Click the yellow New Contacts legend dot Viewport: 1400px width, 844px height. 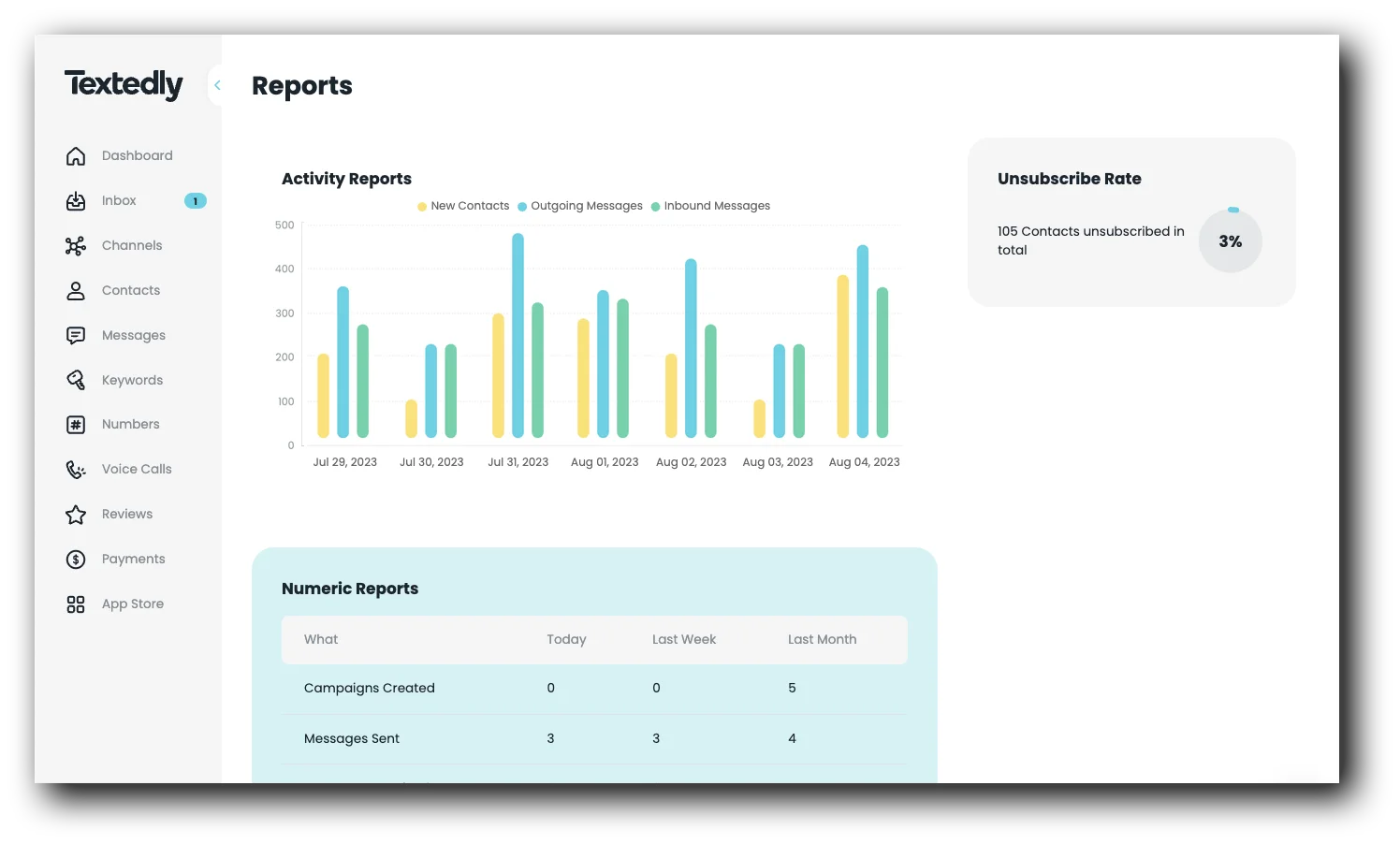422,207
